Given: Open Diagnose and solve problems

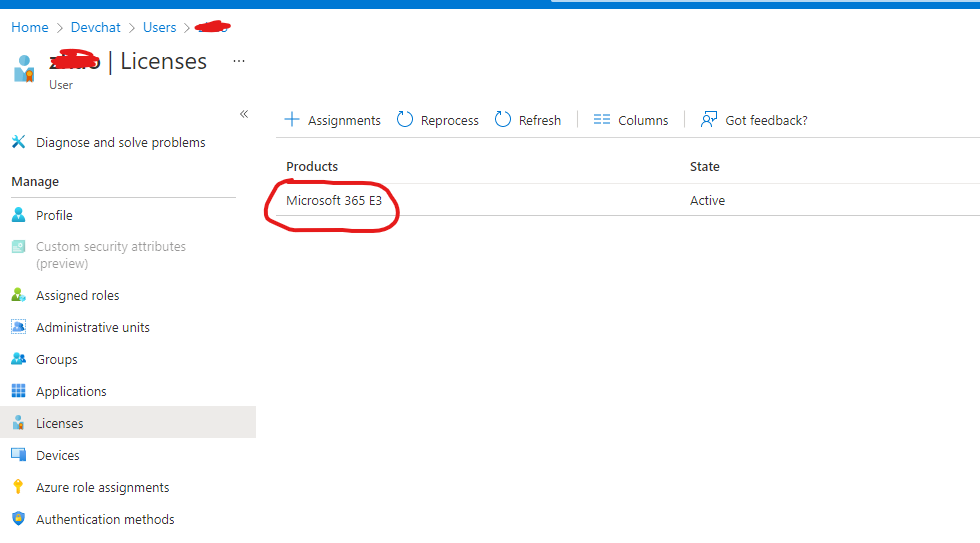Looking at the screenshot, I should pyautogui.click(x=121, y=142).
